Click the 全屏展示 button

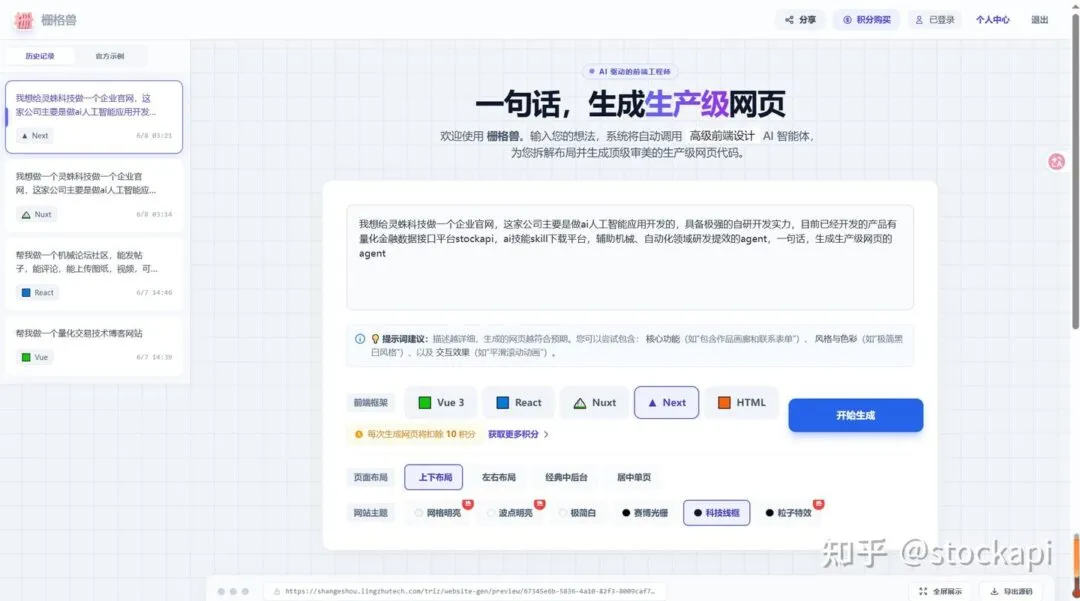pyautogui.click(x=941, y=591)
